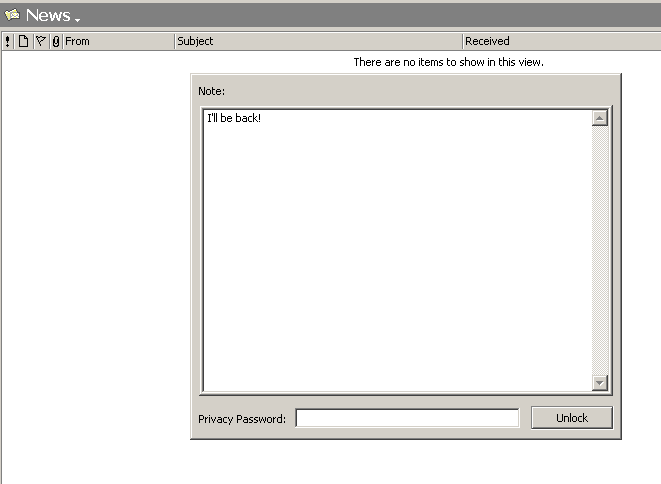Click the "Note:" label

[x=212, y=91]
